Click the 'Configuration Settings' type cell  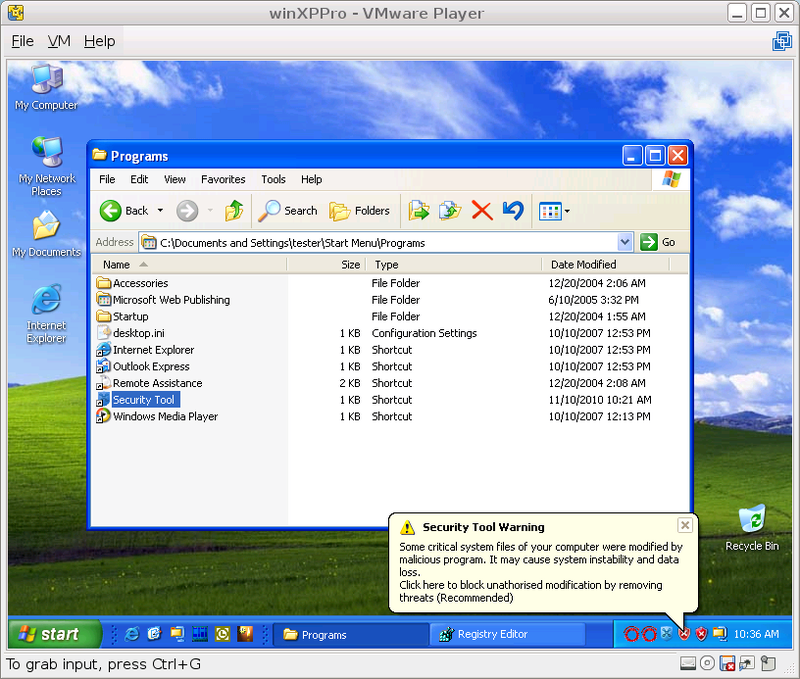tap(424, 333)
